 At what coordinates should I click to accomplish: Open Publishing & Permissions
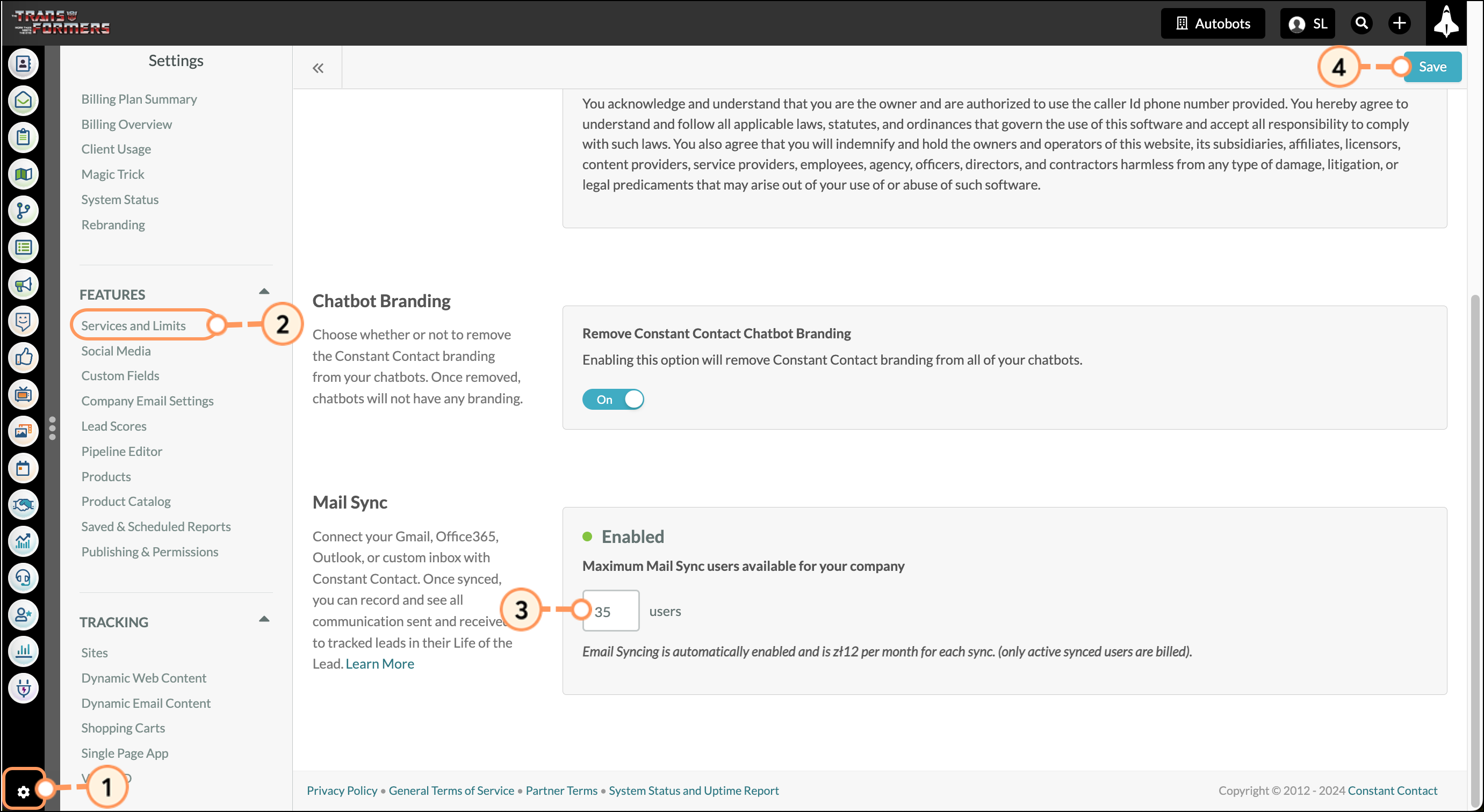coord(150,552)
